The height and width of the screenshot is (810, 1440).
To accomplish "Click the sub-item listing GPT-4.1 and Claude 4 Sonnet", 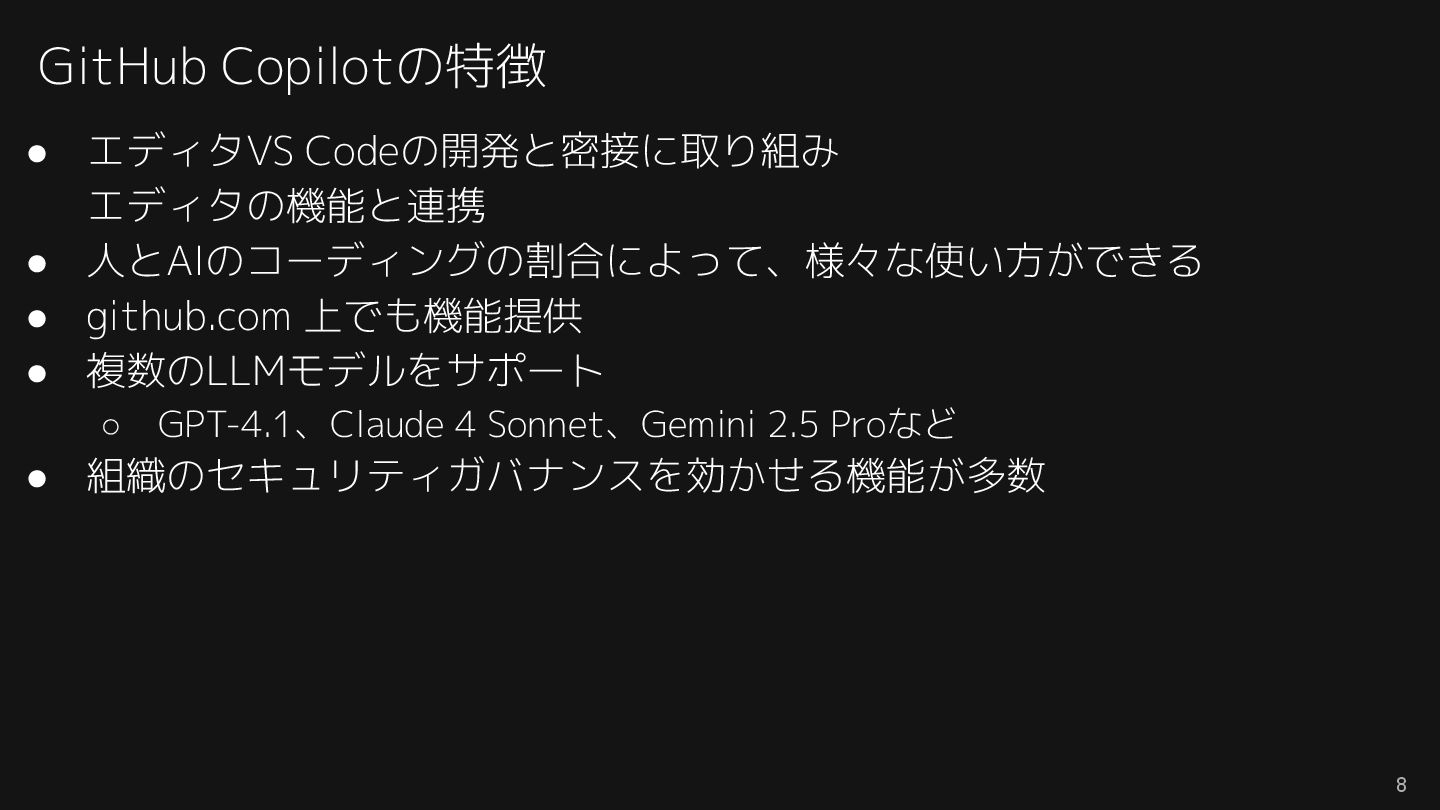I will tap(557, 424).
